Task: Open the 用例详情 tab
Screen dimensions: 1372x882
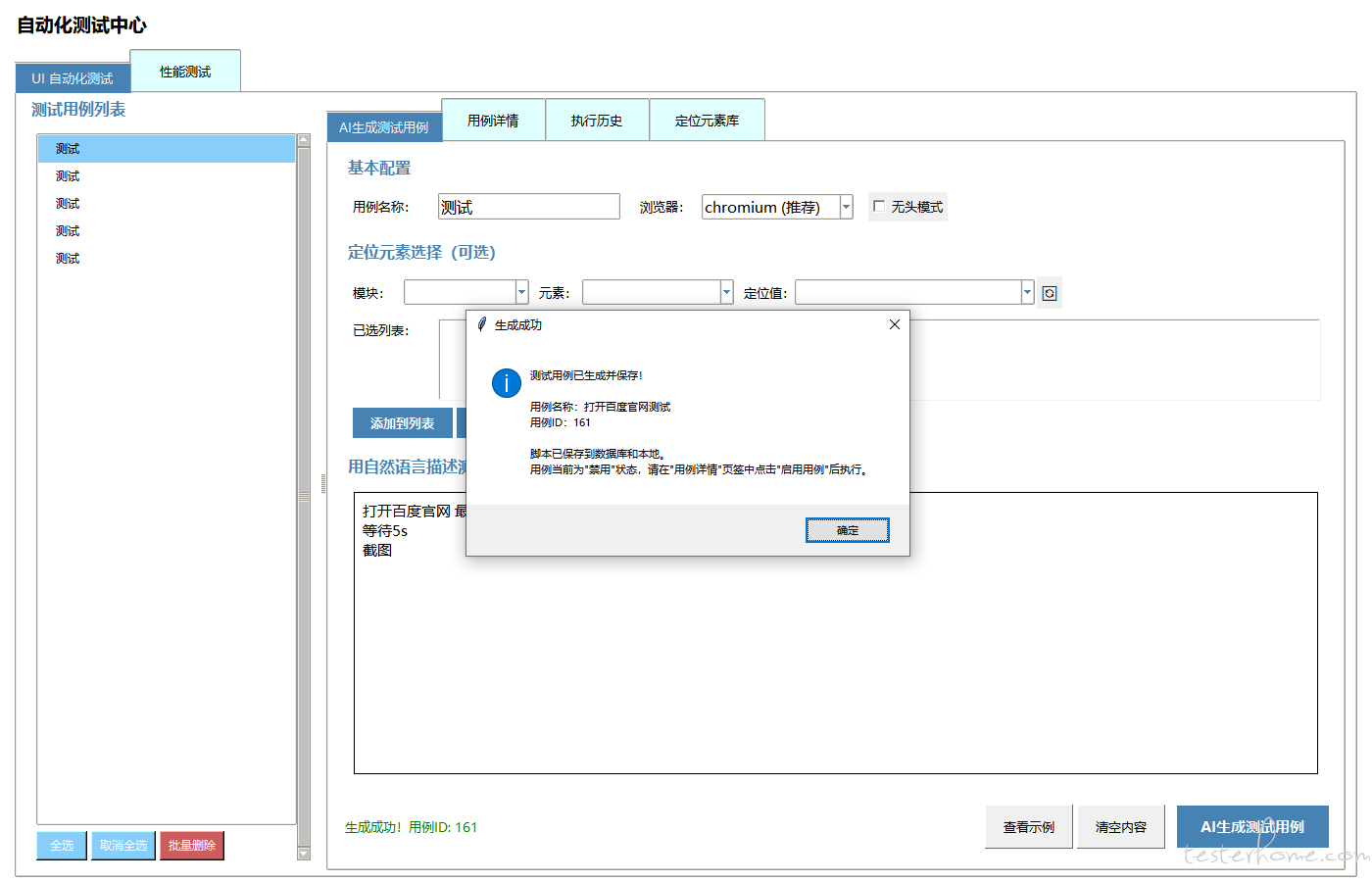Action: pyautogui.click(x=493, y=121)
